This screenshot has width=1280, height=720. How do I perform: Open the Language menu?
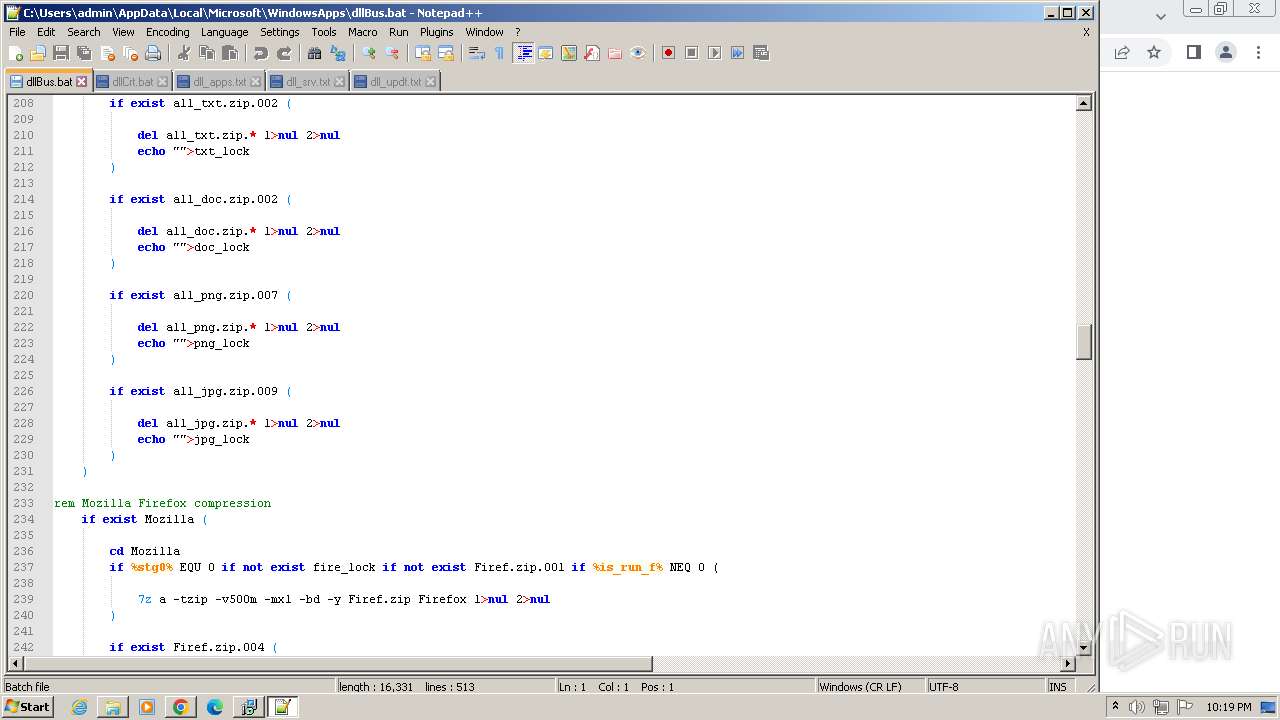point(225,32)
